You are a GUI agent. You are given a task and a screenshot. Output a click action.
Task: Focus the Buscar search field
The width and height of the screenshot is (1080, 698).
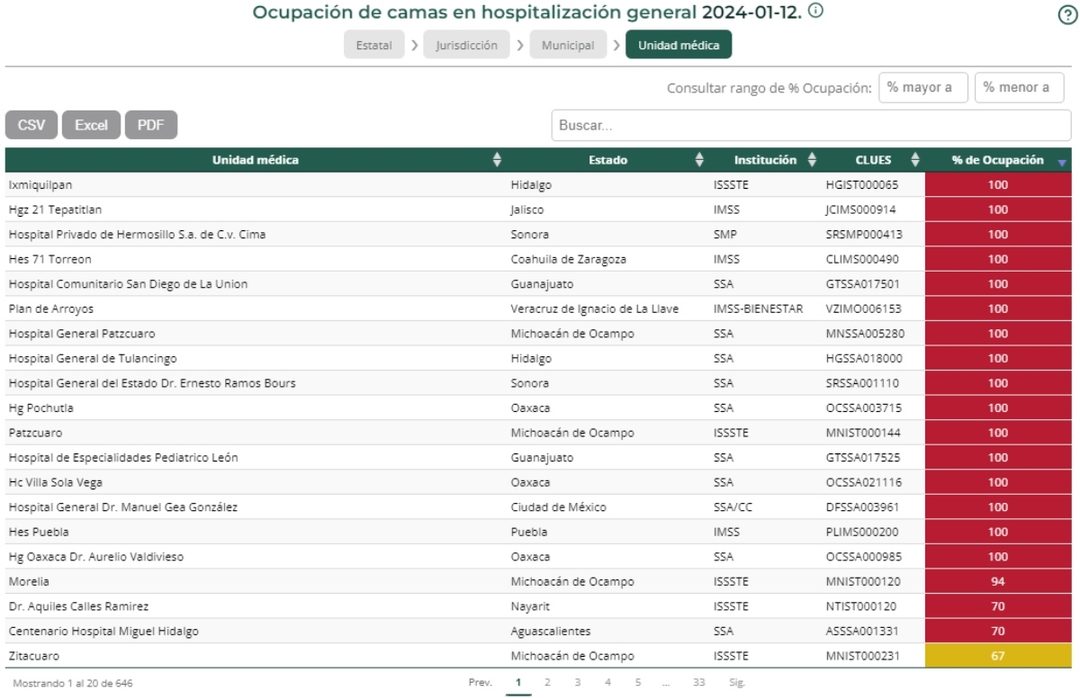(x=811, y=125)
